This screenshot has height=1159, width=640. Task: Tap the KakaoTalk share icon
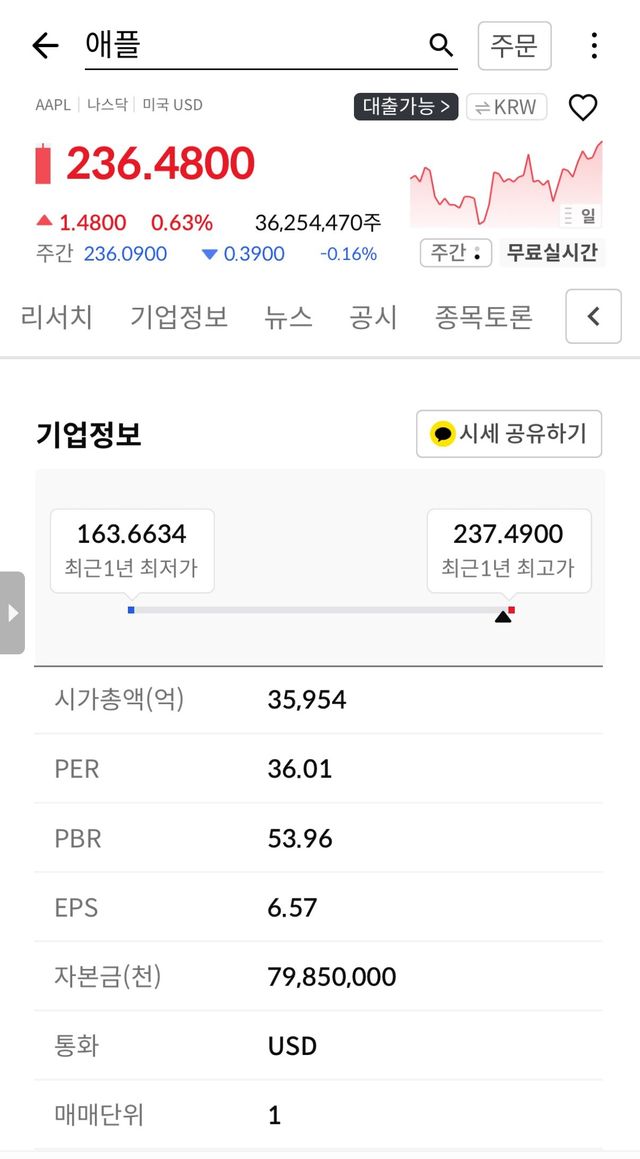pos(442,434)
